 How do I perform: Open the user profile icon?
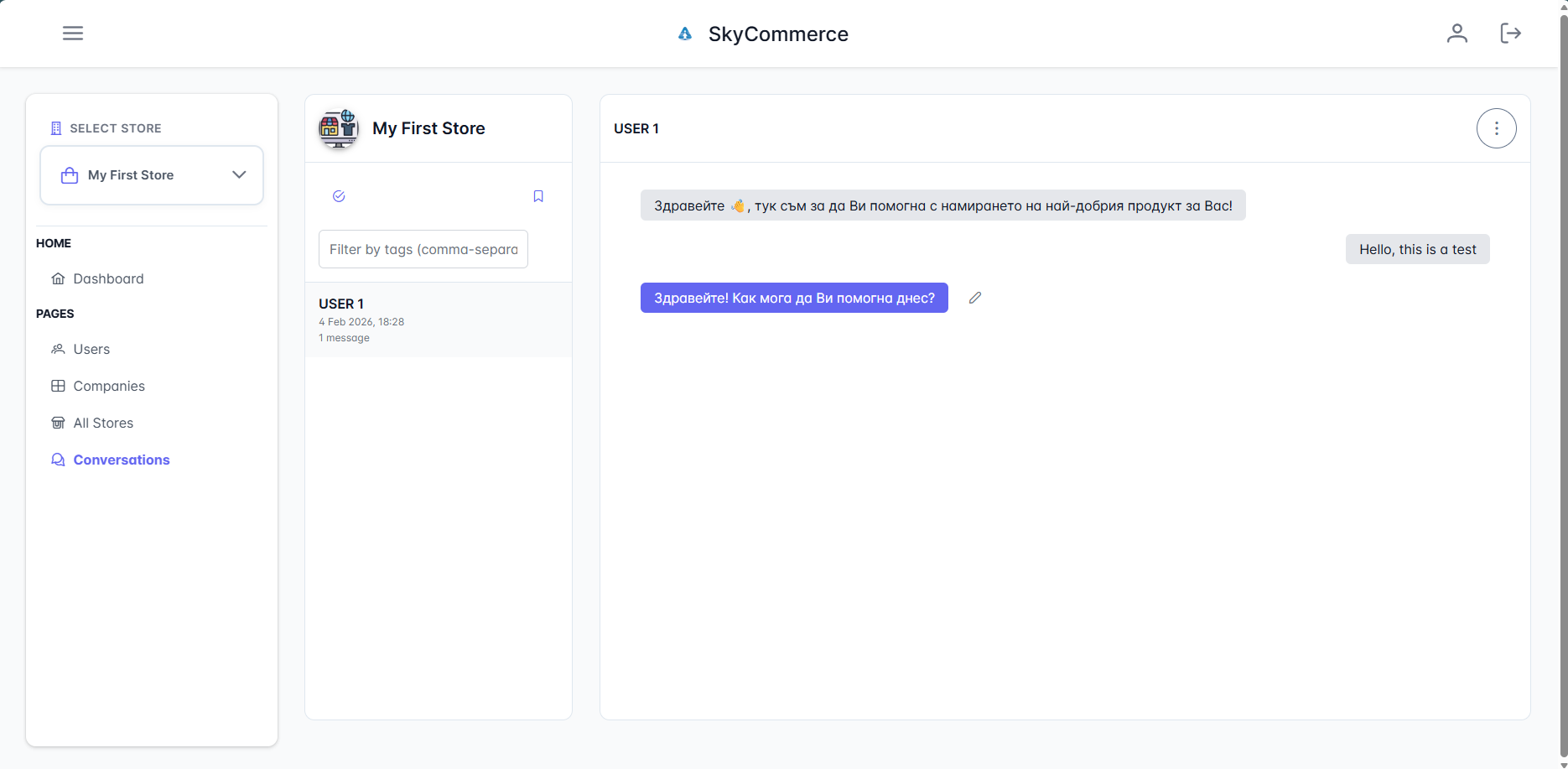coord(1457,34)
